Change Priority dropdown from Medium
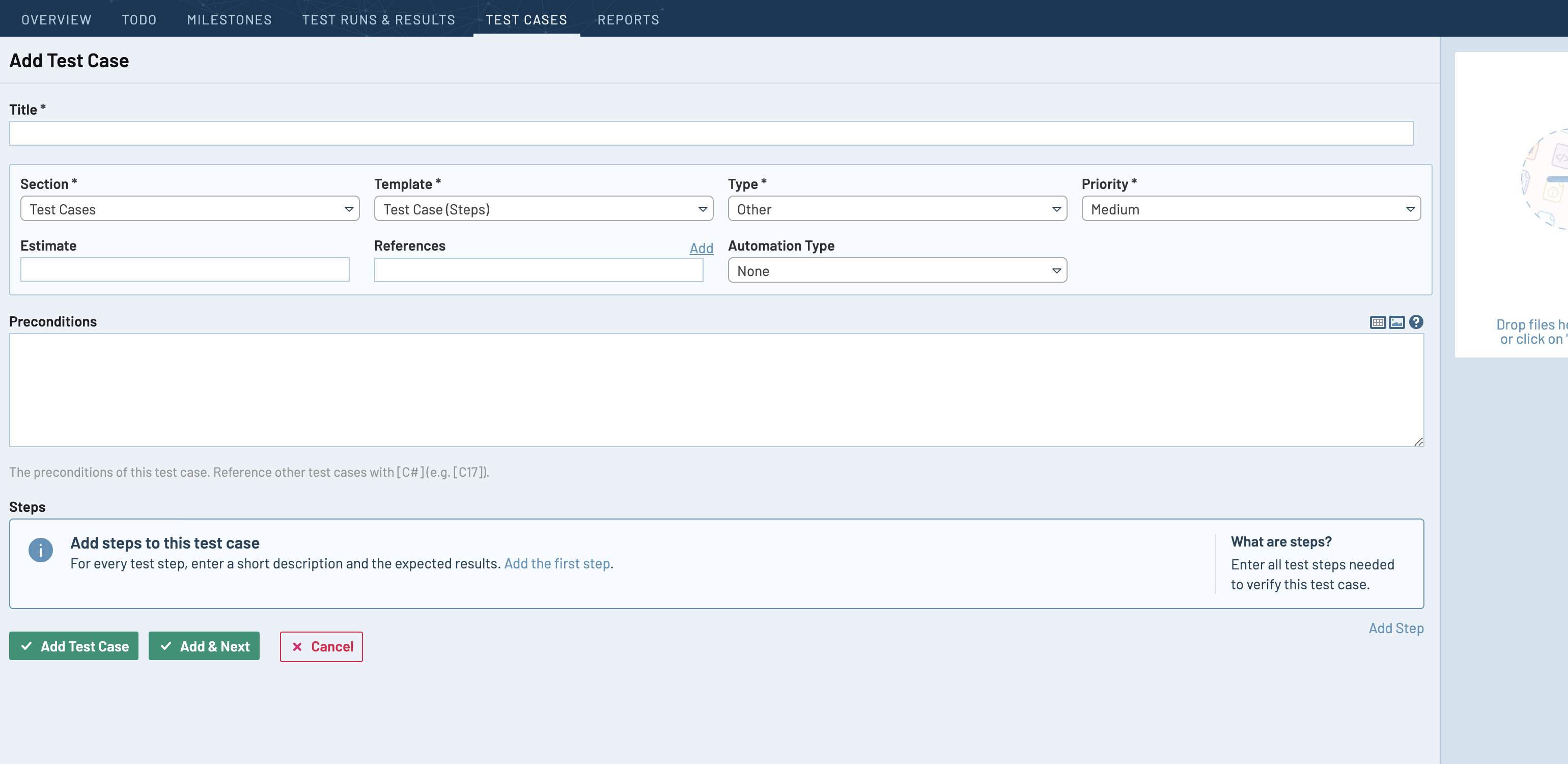The width and height of the screenshot is (1568, 764). [x=1250, y=209]
